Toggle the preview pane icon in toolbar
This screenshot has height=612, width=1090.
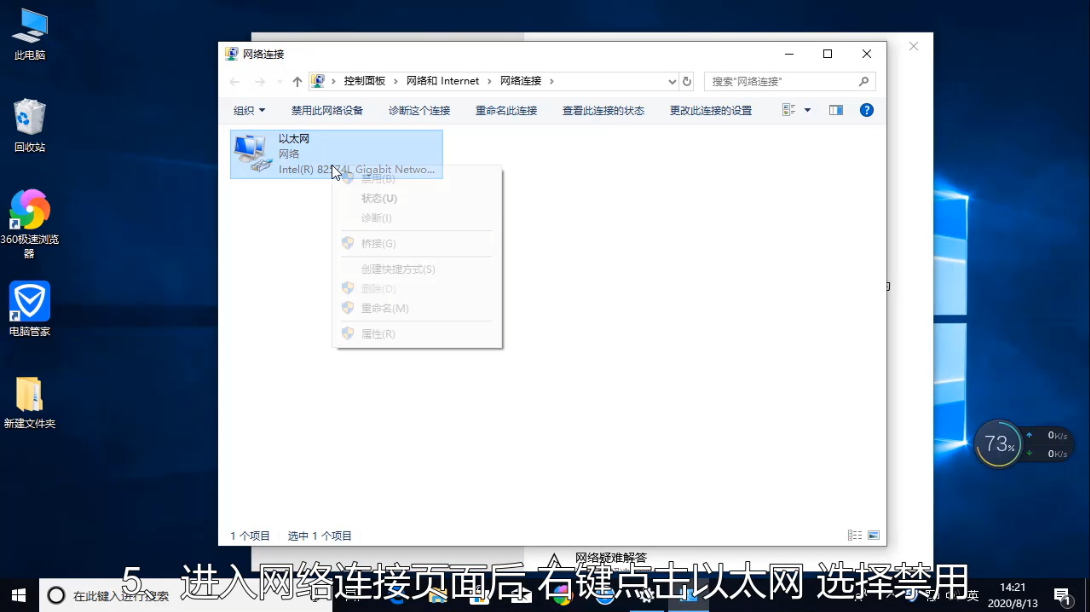tap(836, 110)
